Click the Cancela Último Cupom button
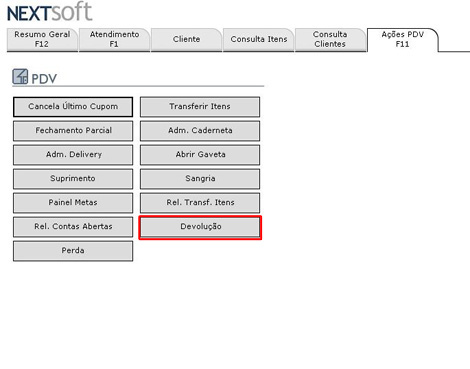Screen dimensions: 470x369 tap(73, 107)
